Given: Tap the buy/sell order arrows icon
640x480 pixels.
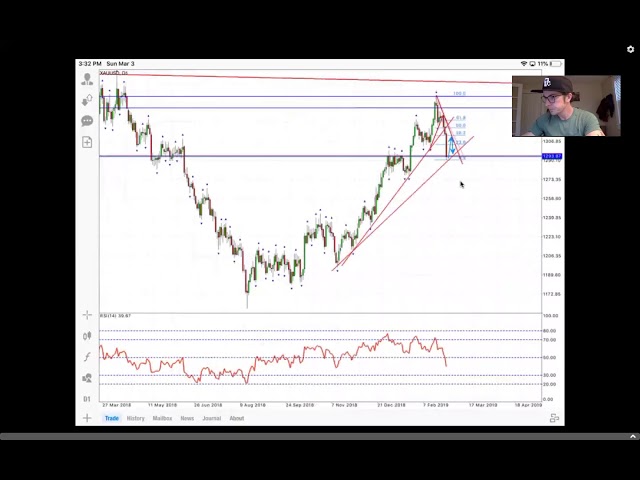Looking at the screenshot, I should [x=87, y=100].
